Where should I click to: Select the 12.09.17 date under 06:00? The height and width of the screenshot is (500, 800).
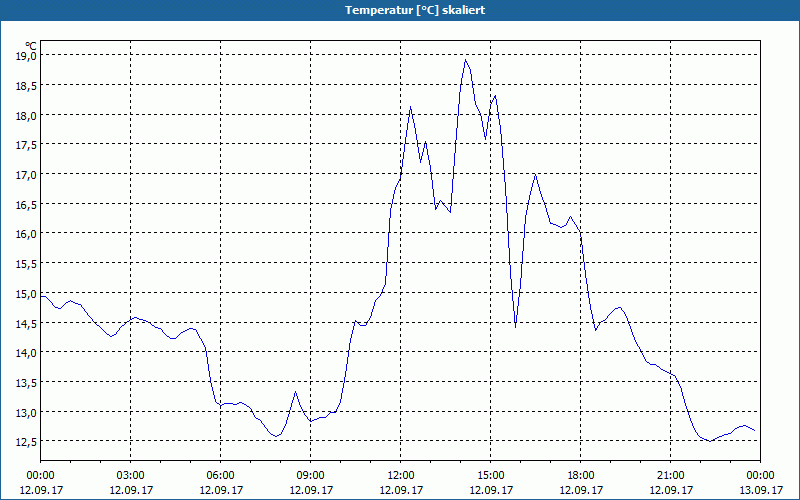220,490
